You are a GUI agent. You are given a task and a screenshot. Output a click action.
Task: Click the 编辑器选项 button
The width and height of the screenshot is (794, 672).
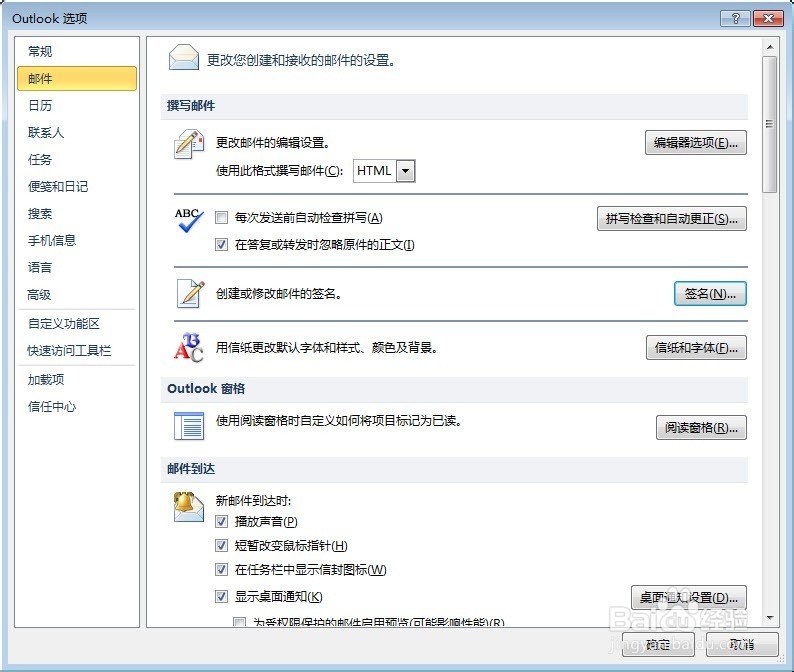pos(696,143)
